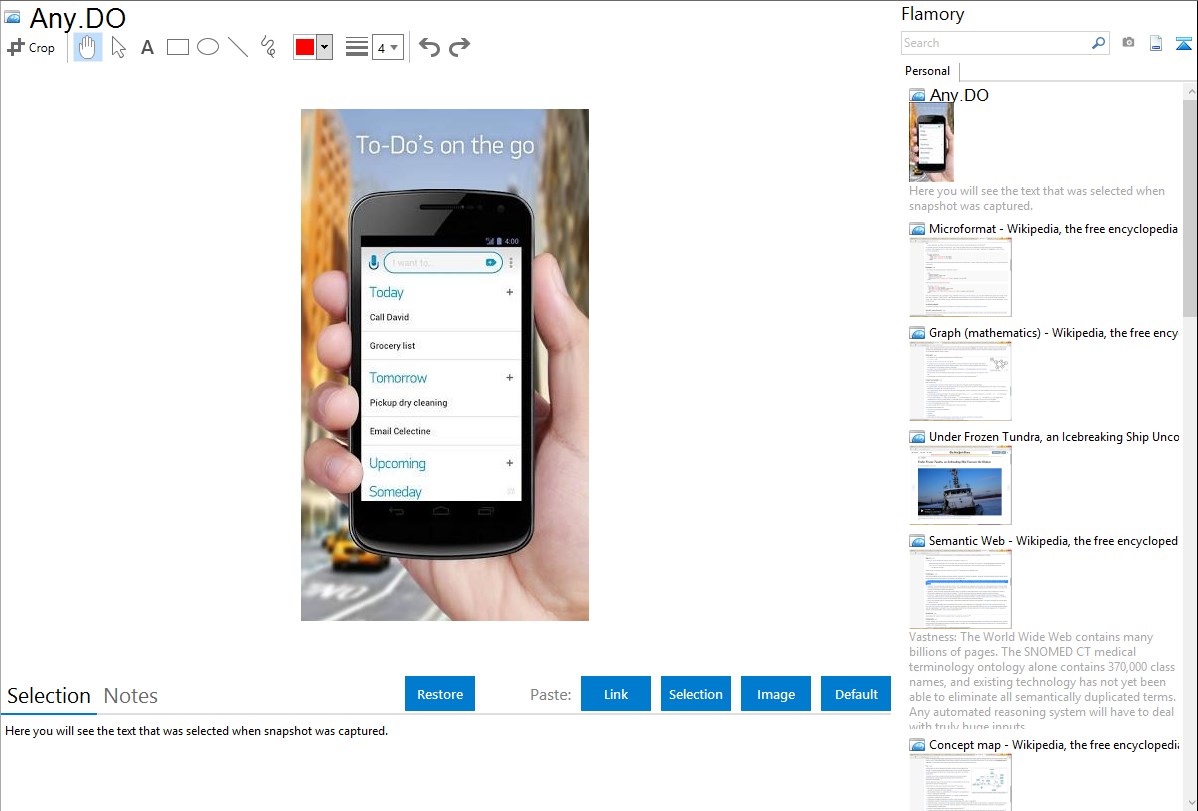
Task: Activate the hand pan tool
Action: pos(87,47)
